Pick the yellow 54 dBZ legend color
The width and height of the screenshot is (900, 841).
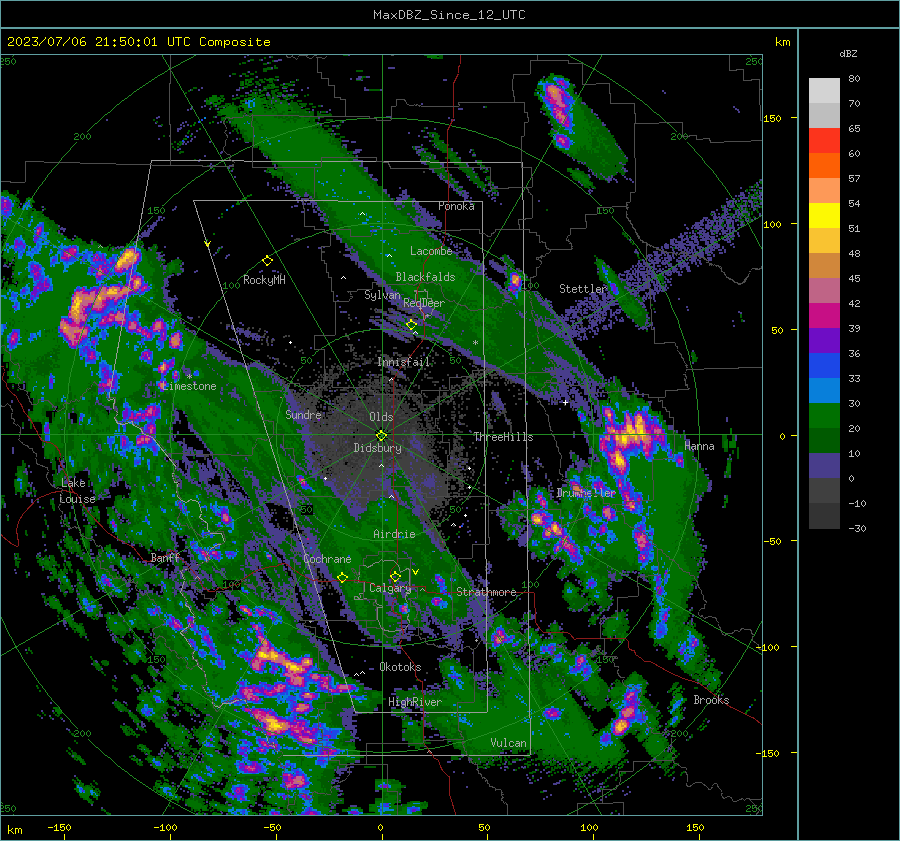coord(824,215)
